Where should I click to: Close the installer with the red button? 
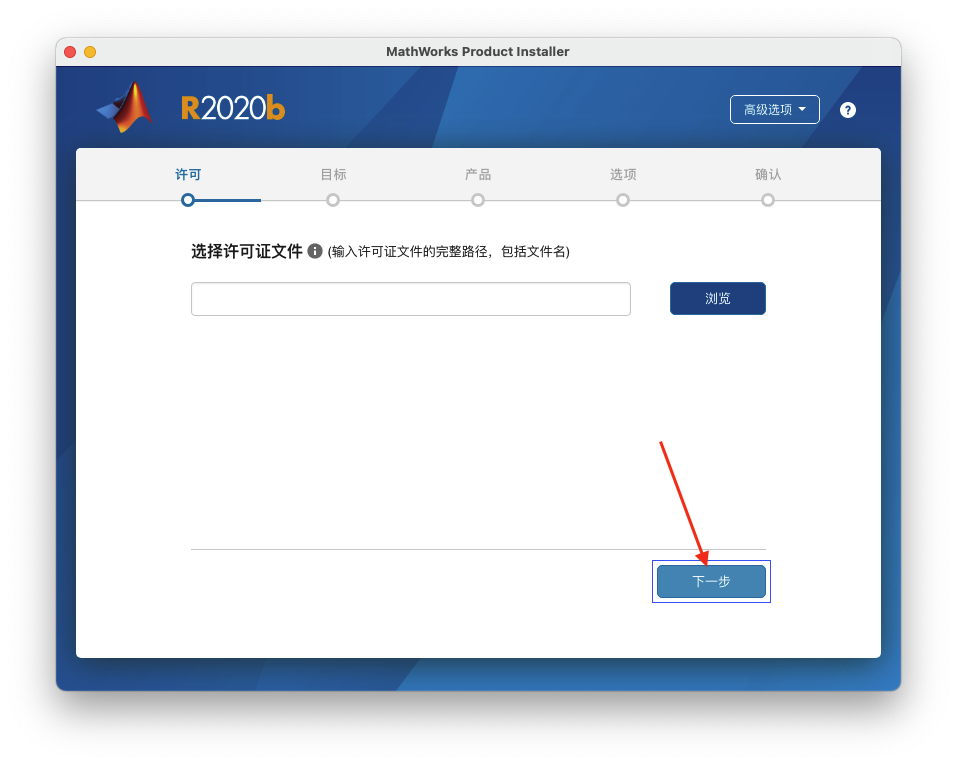coord(70,52)
